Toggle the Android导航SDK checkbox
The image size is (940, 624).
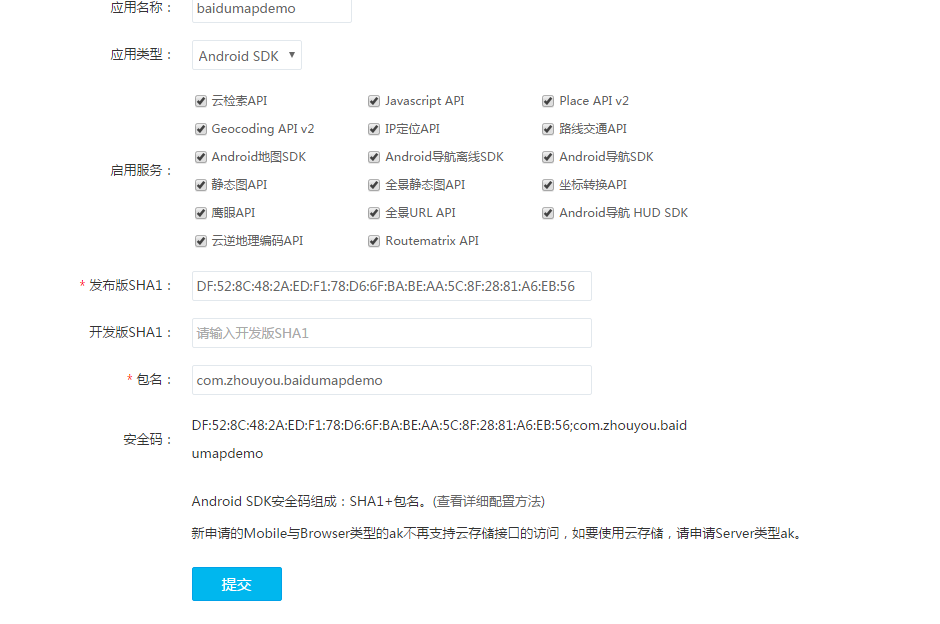548,157
